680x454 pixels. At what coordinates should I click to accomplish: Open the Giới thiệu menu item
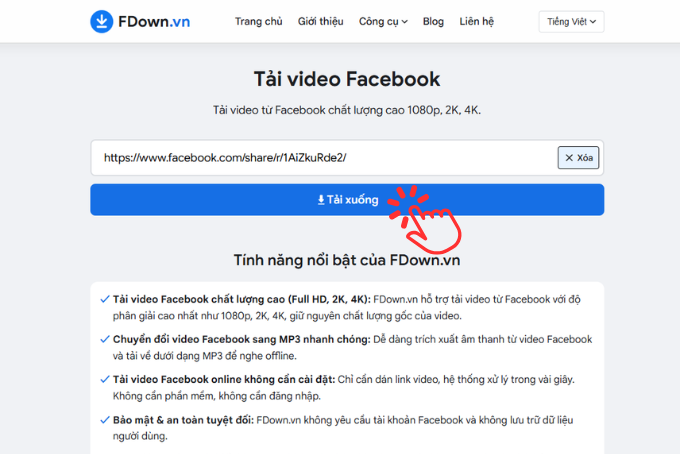[x=322, y=21]
